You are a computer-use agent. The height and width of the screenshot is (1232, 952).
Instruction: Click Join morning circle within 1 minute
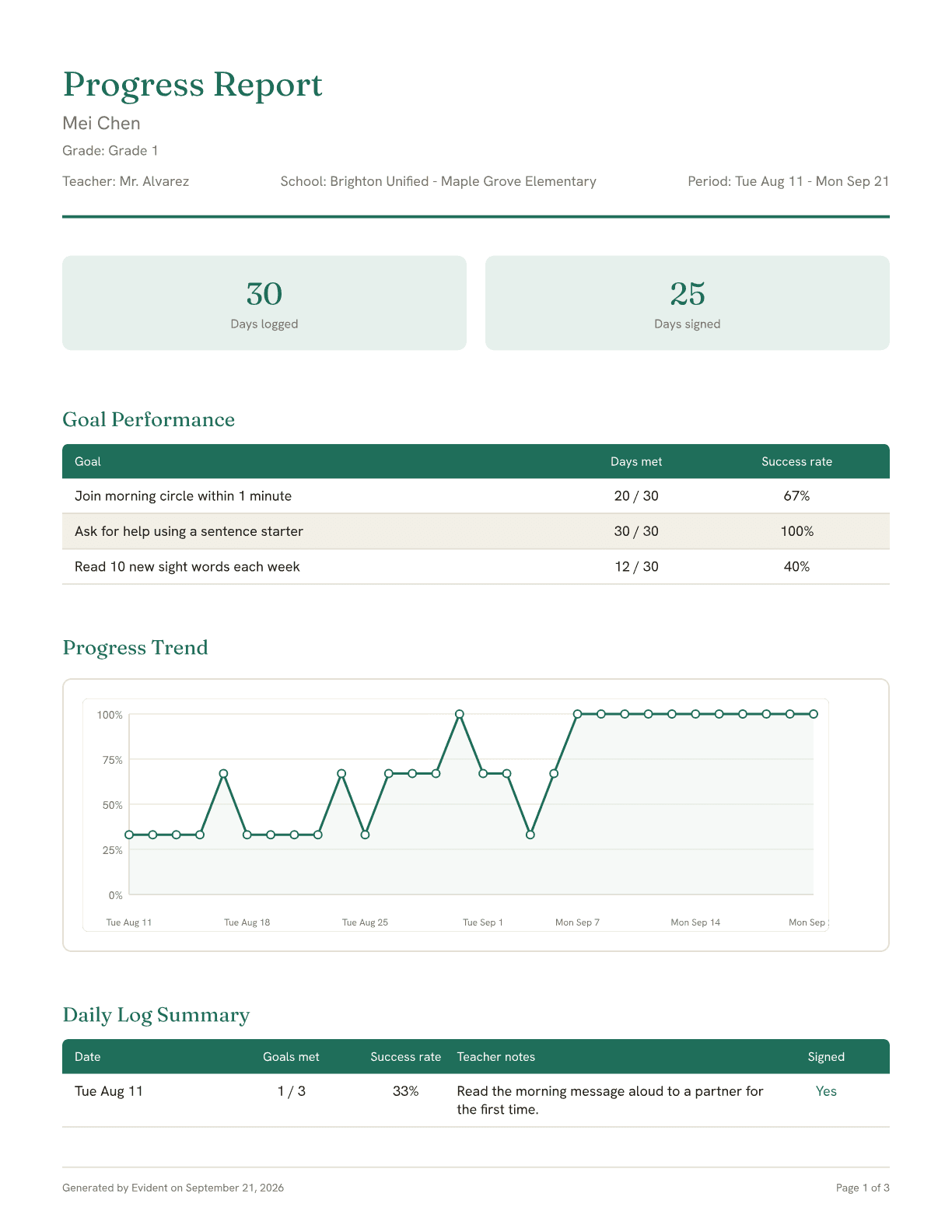(x=183, y=496)
